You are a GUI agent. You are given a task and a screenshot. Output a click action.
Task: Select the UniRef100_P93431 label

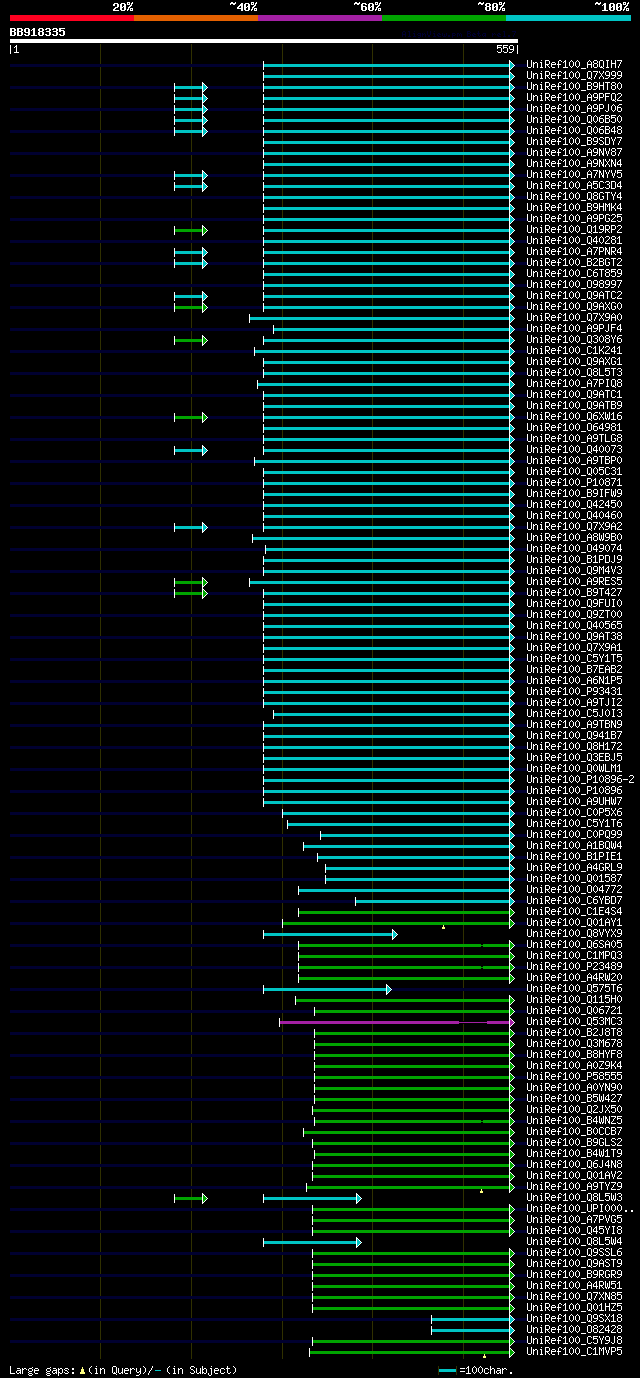[x=575, y=691]
